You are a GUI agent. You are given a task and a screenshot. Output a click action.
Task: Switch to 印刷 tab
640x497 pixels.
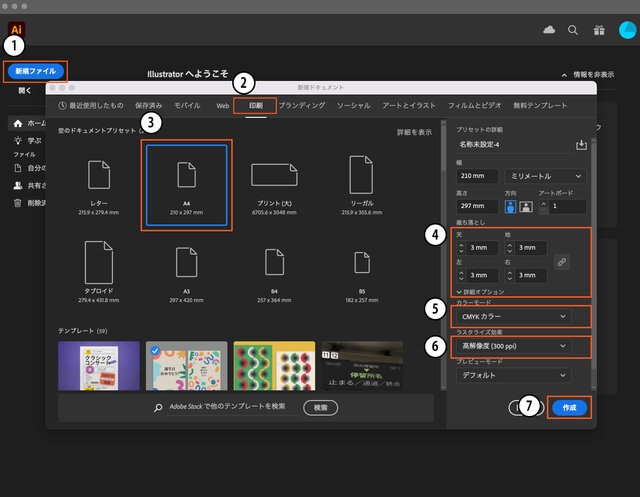[x=256, y=106]
